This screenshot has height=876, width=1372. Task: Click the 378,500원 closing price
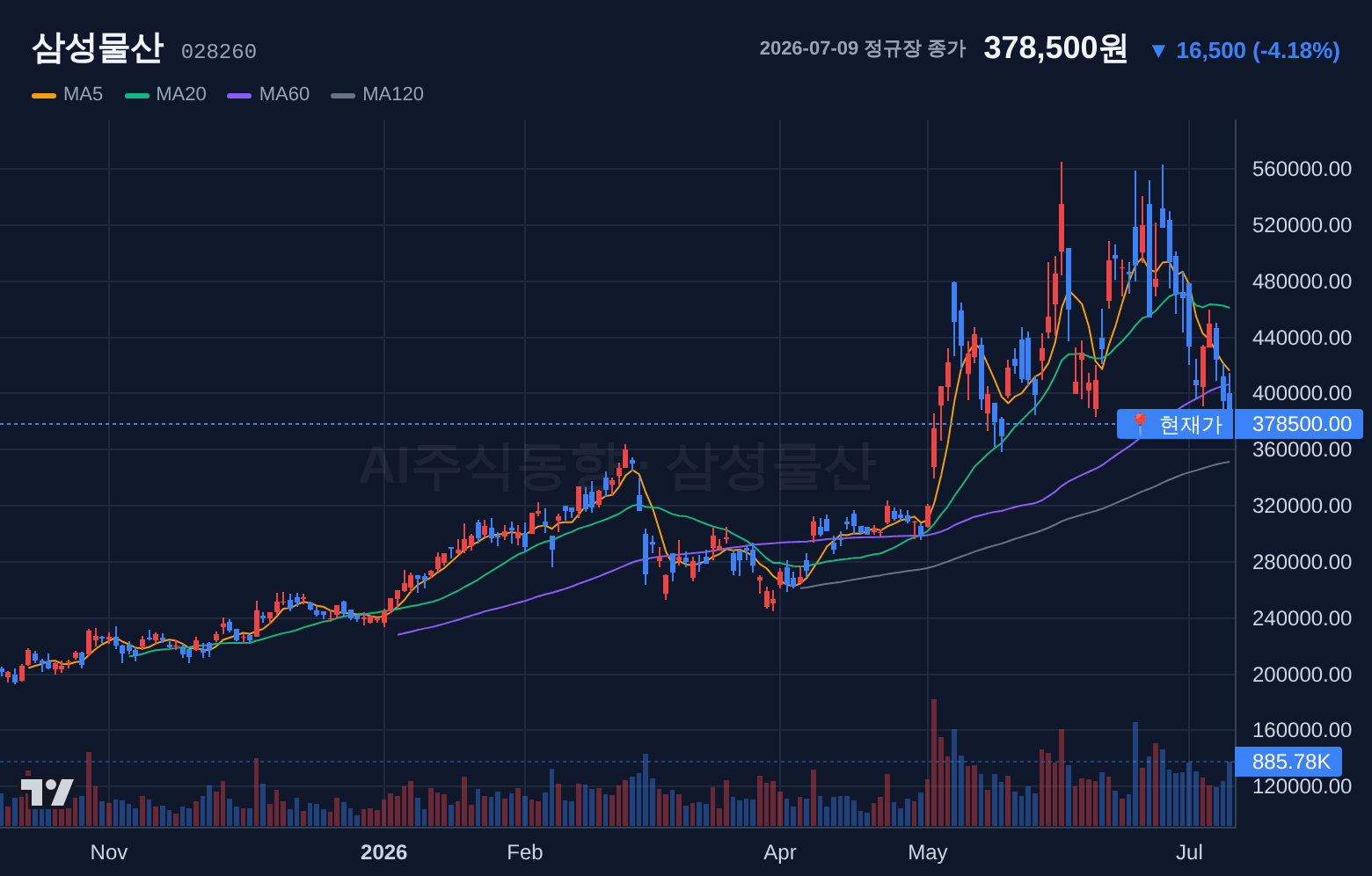click(x=1055, y=47)
